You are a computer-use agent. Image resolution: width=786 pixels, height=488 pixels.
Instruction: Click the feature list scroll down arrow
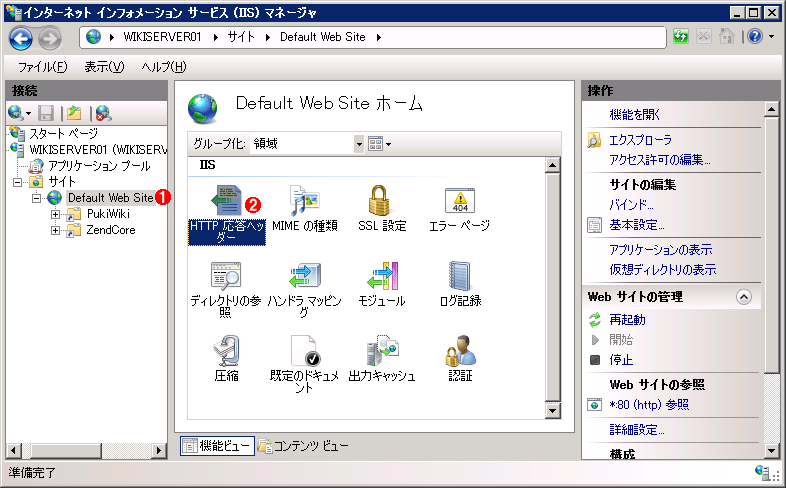[552, 411]
